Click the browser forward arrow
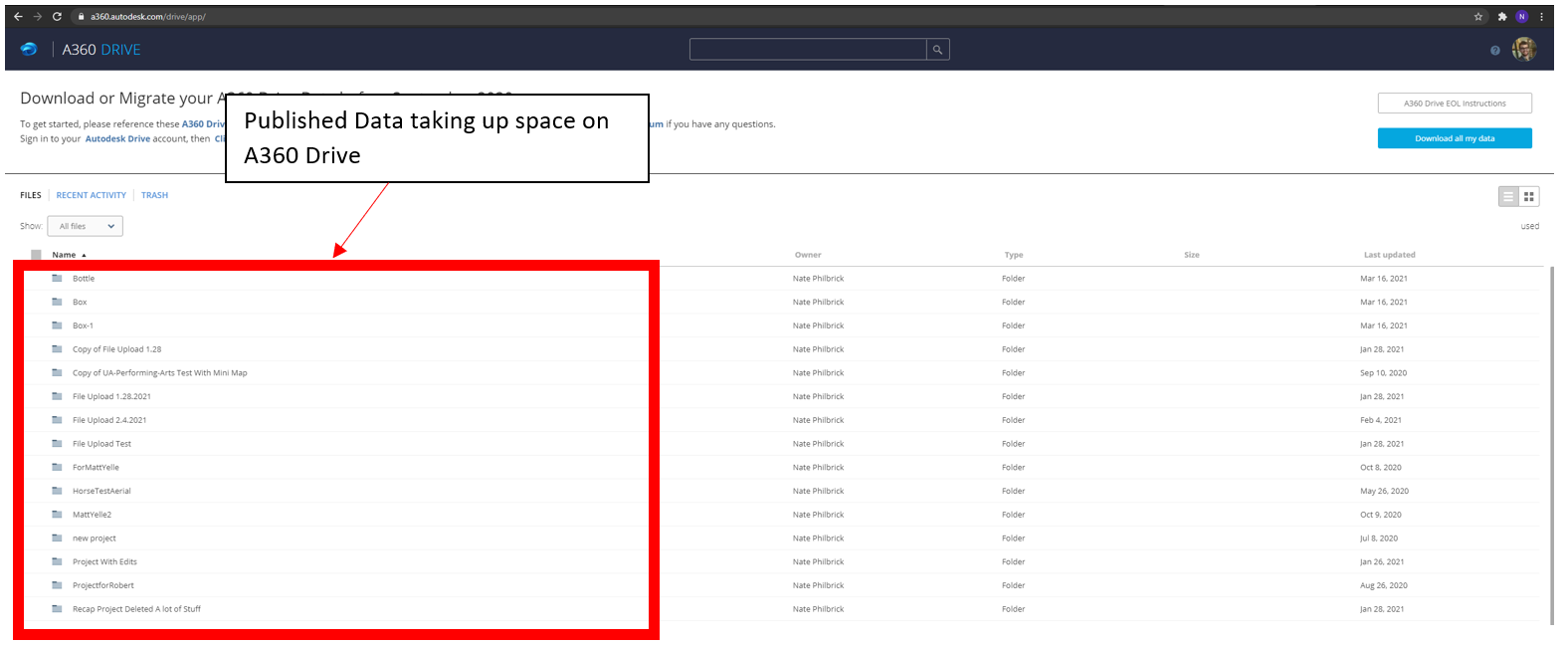Screen dimensions: 1568x645 coord(38,17)
